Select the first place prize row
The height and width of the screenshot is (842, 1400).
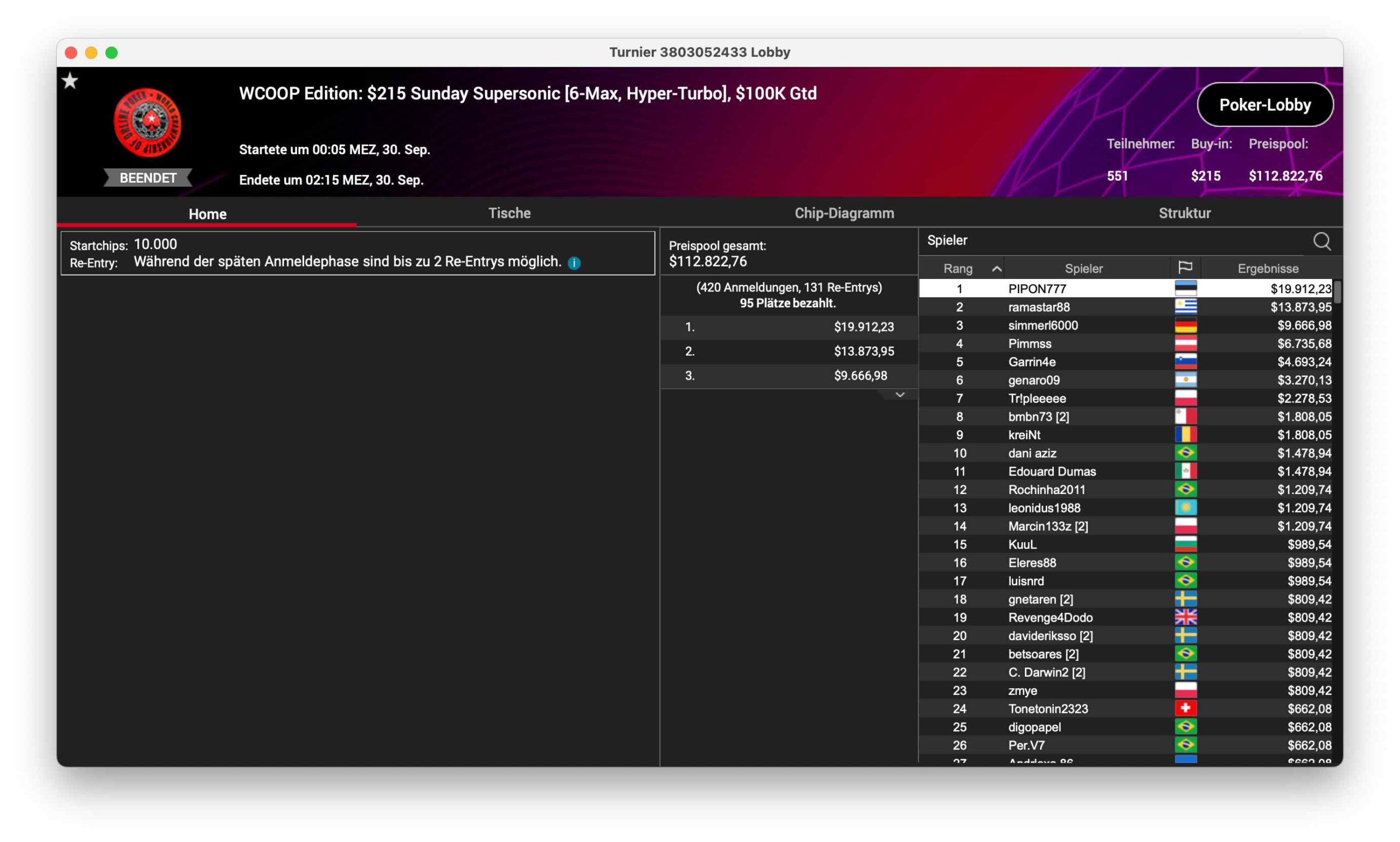click(788, 327)
